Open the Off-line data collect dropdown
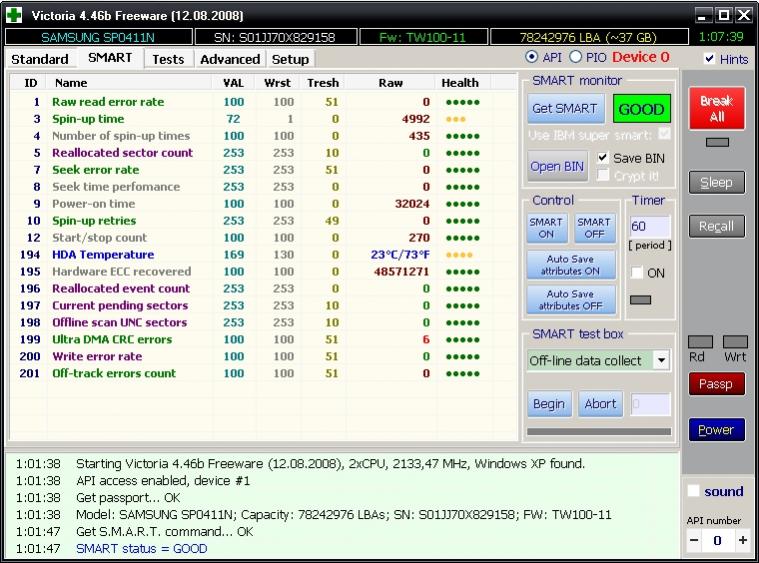759x563 pixels. (x=661, y=360)
